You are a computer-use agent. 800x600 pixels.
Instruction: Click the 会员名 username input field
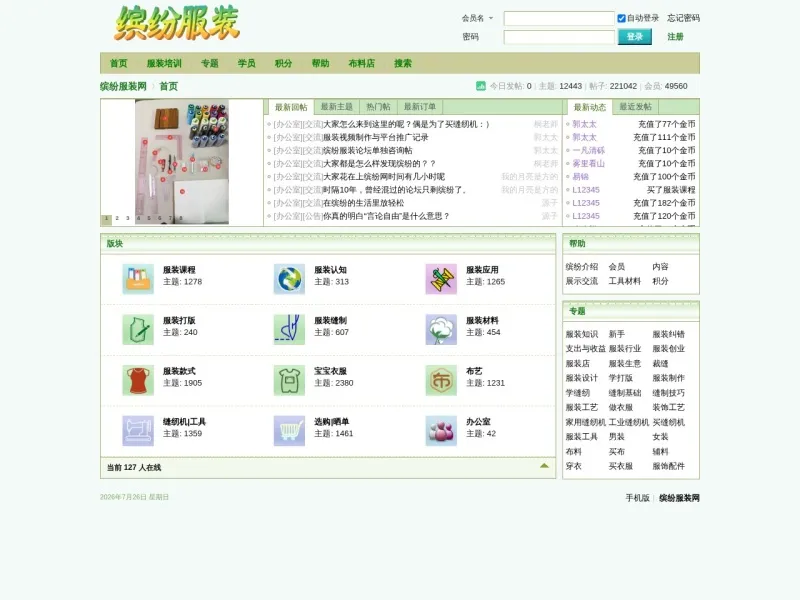(x=559, y=18)
